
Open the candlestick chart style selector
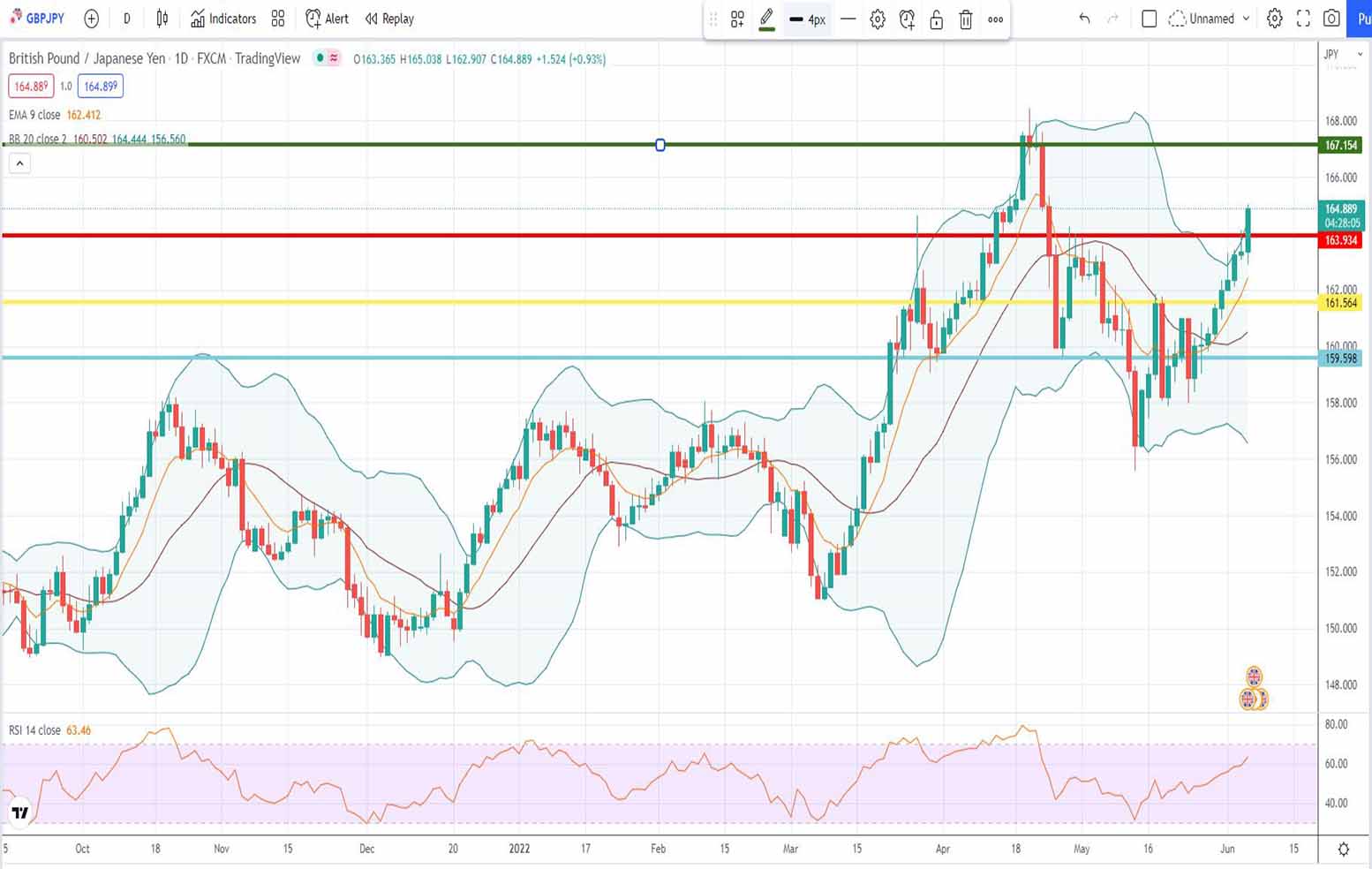(162, 19)
